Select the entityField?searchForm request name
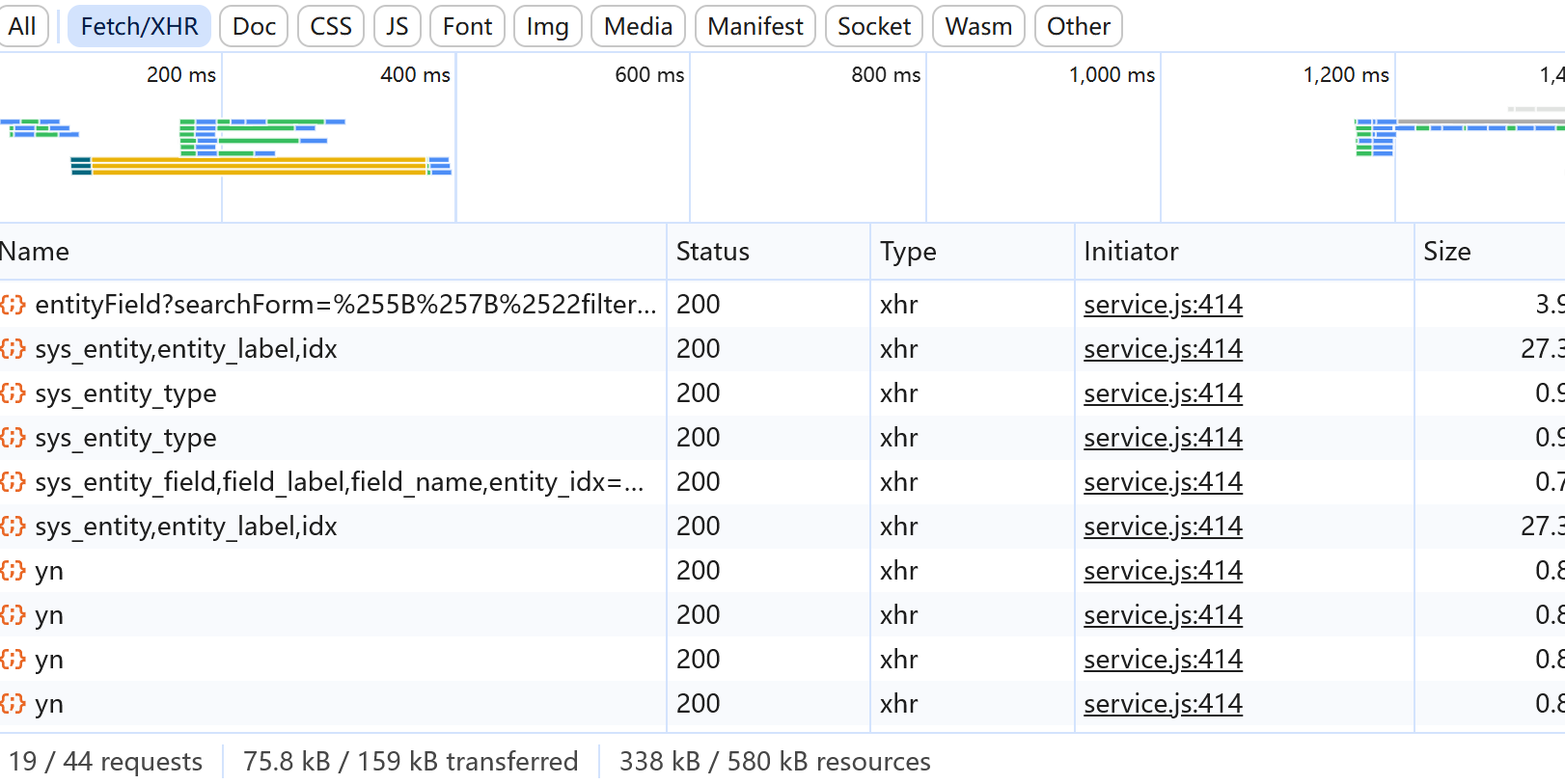The image size is (1565, 784). [344, 305]
